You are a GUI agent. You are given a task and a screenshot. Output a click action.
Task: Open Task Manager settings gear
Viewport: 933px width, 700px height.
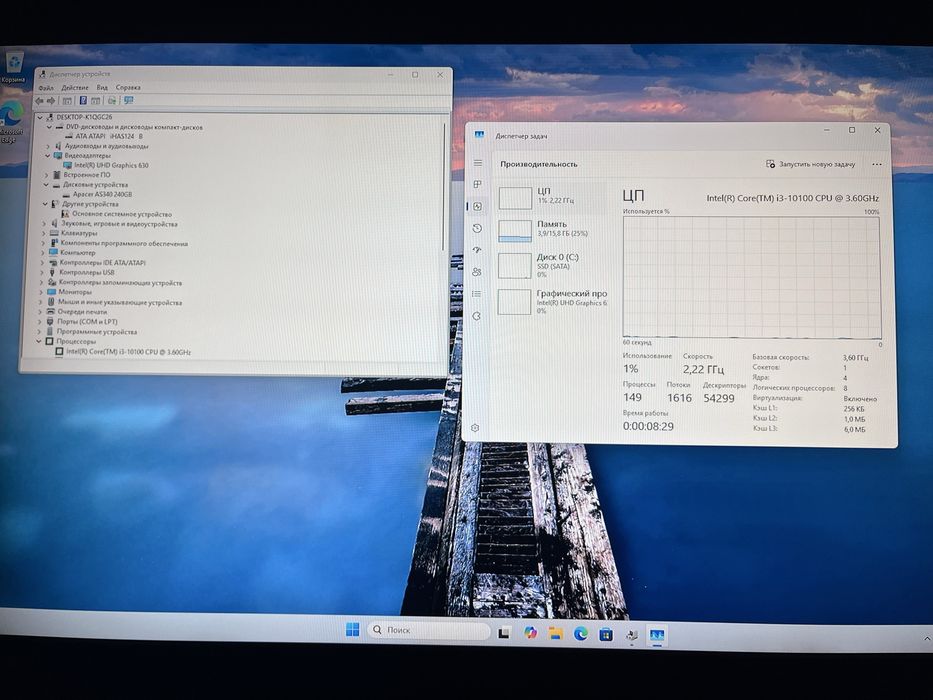click(475, 427)
